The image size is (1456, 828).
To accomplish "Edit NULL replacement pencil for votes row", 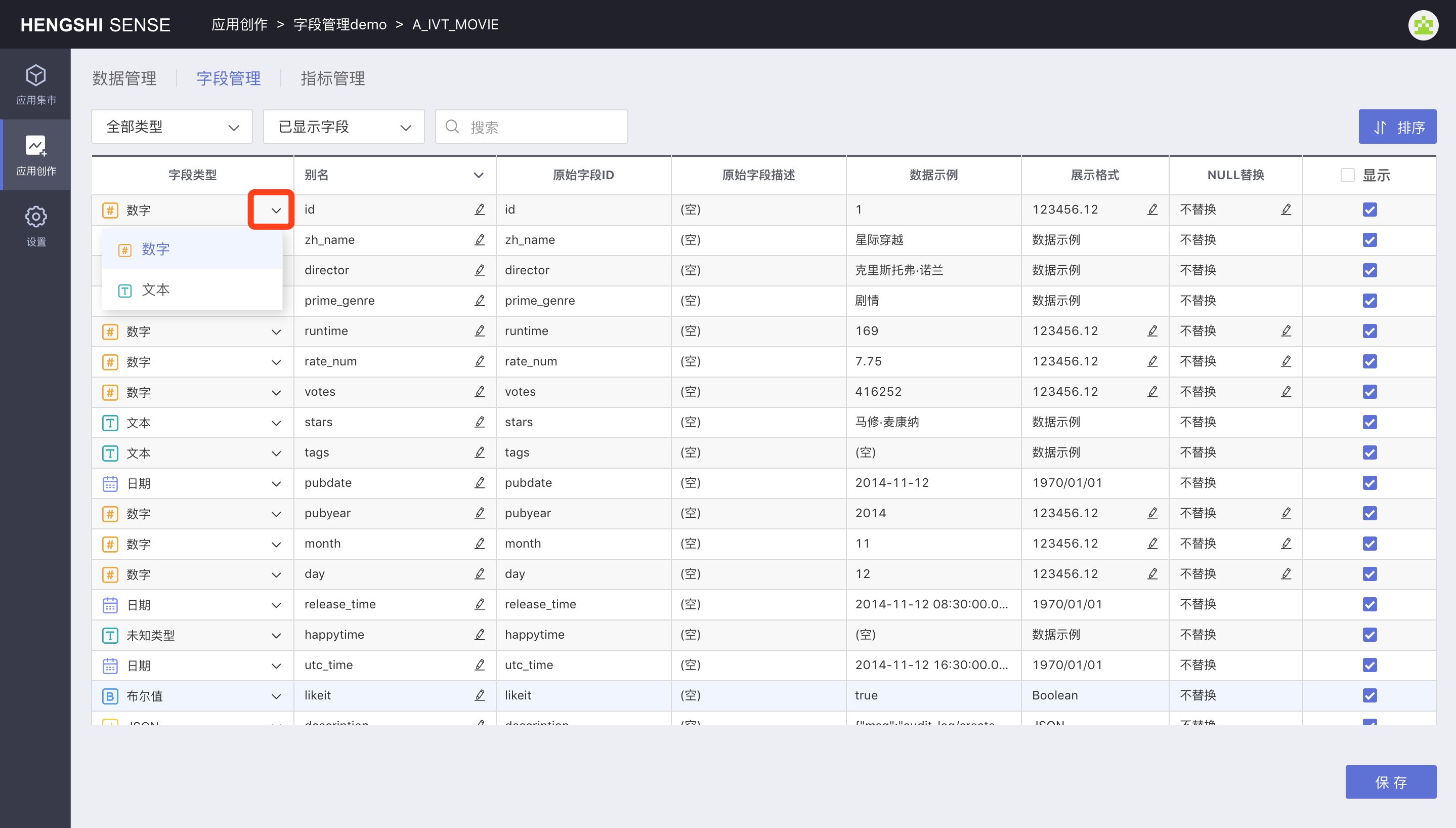I will [x=1286, y=391].
